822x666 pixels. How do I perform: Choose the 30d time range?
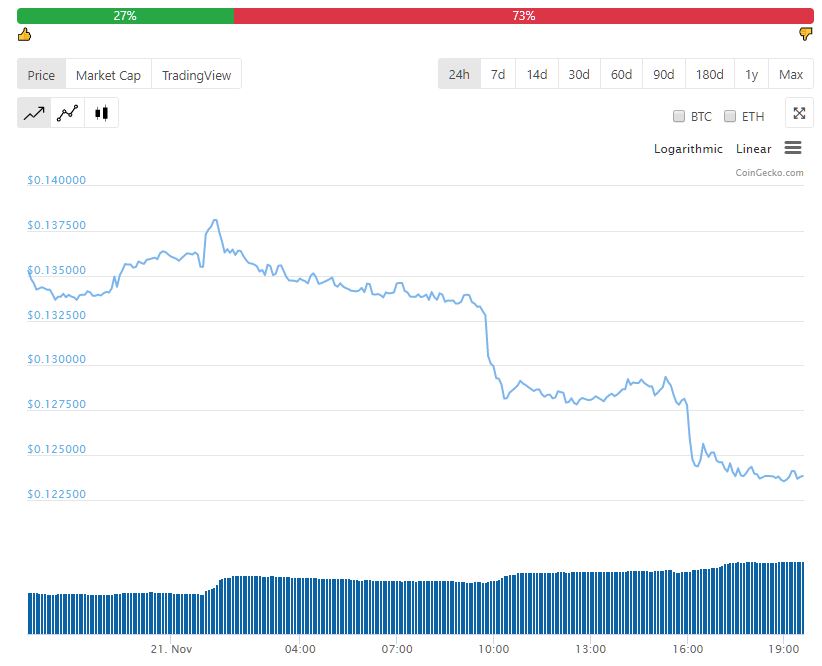579,75
